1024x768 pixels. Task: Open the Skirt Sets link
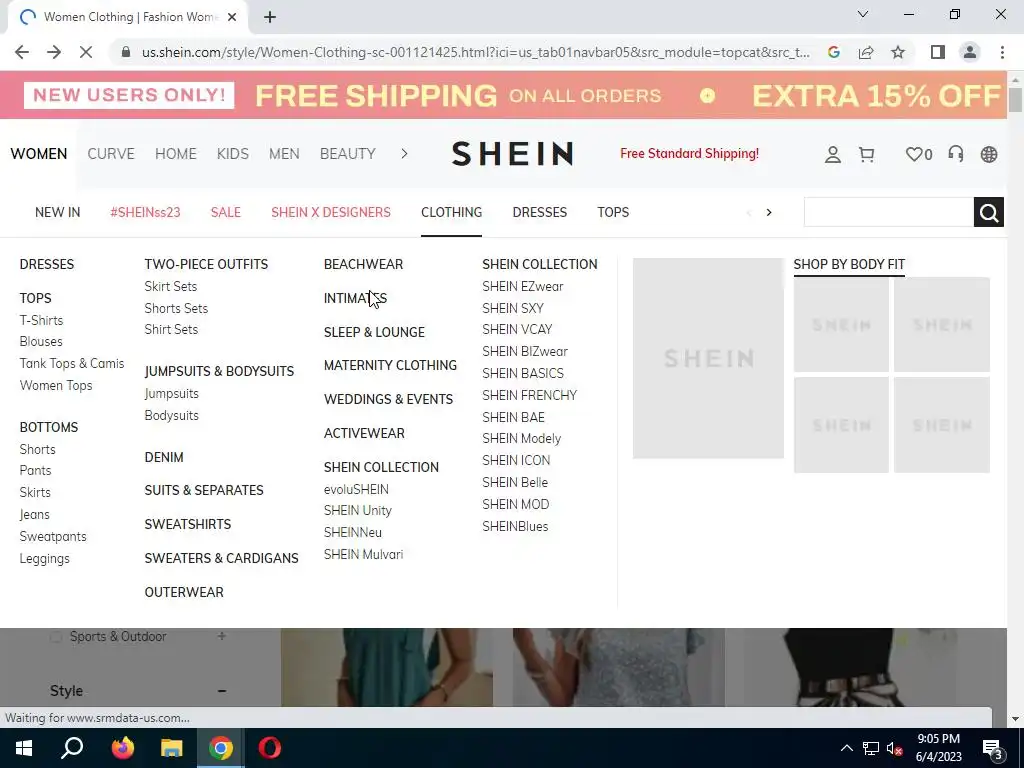click(170, 286)
